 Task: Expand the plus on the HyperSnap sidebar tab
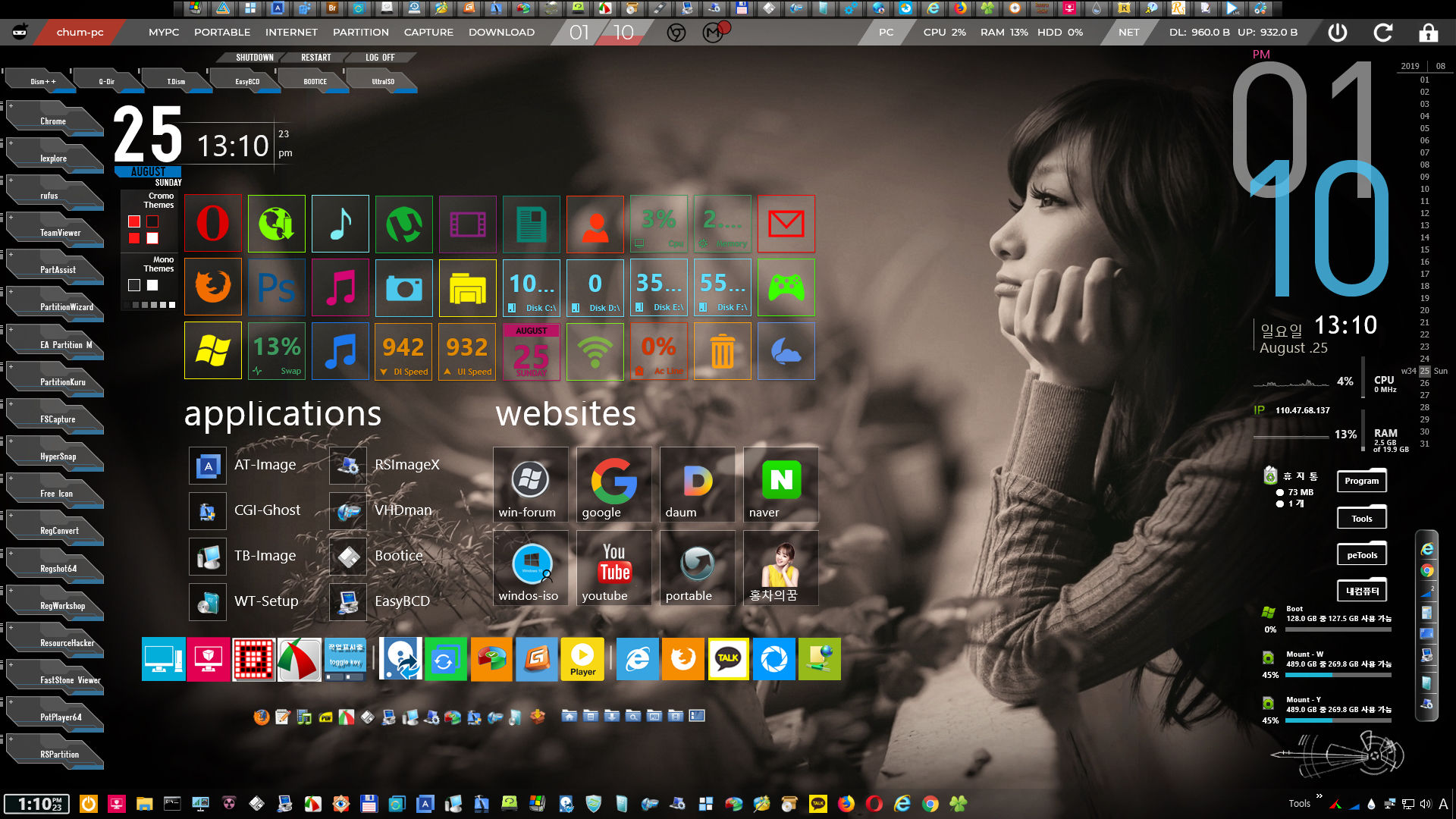click(11, 441)
